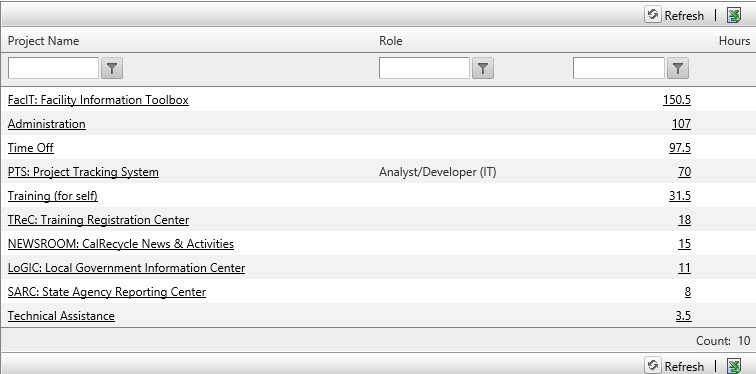Open NEWSROOM: CalRecycle News & Activities link
The height and width of the screenshot is (374, 756).
coord(121,244)
